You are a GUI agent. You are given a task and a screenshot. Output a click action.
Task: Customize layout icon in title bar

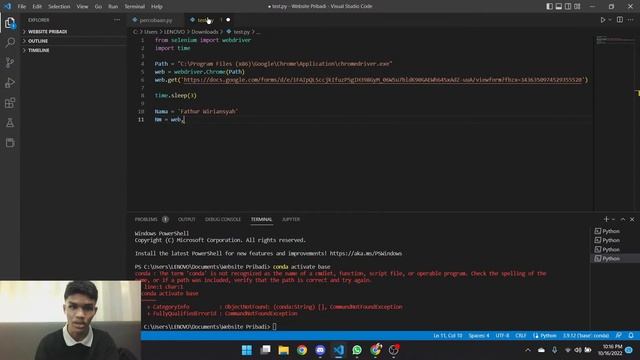pyautogui.click(x=577, y=6)
